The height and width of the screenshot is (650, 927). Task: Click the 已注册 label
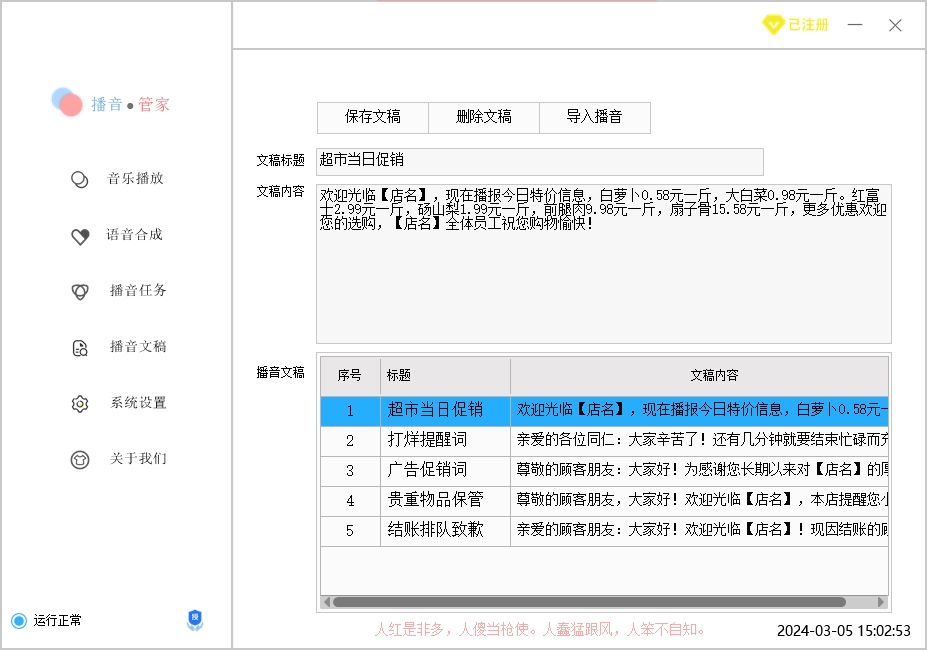[x=808, y=25]
